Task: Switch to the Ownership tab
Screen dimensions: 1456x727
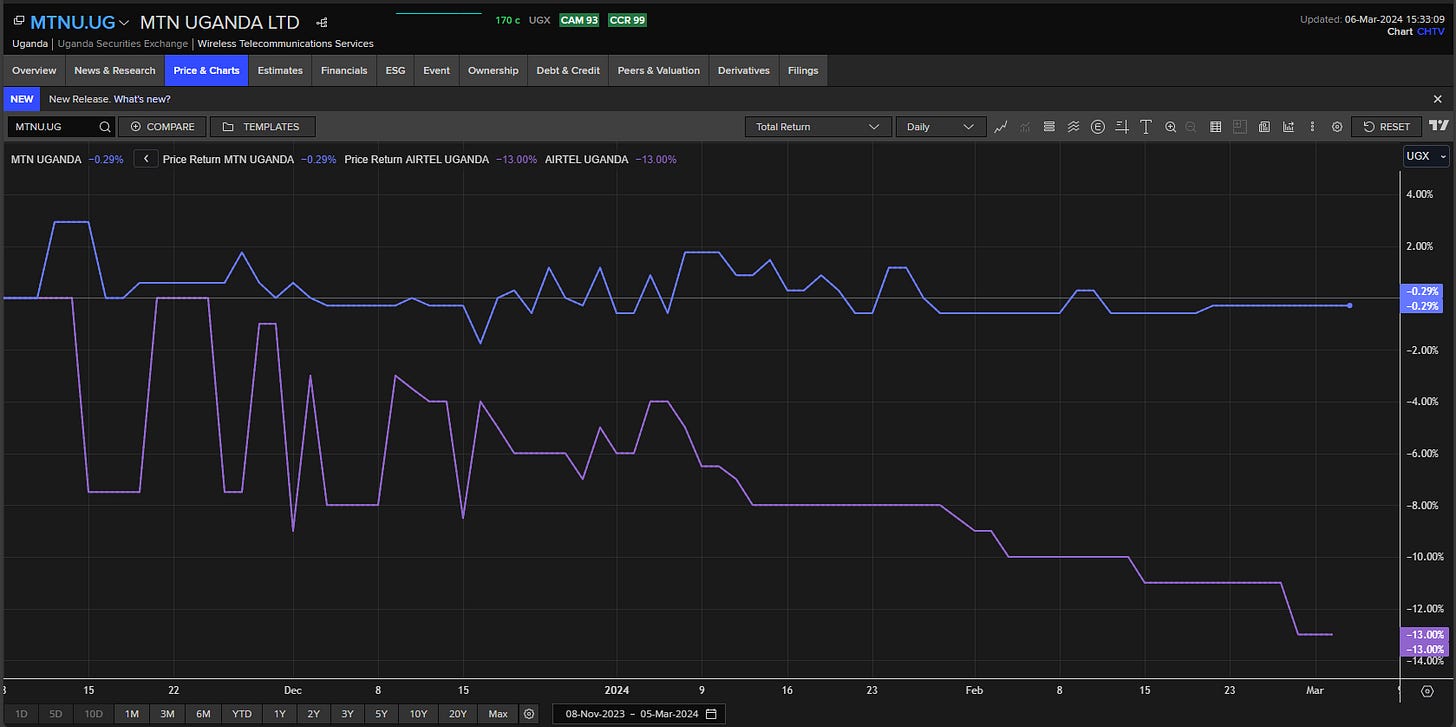Action: pos(493,70)
